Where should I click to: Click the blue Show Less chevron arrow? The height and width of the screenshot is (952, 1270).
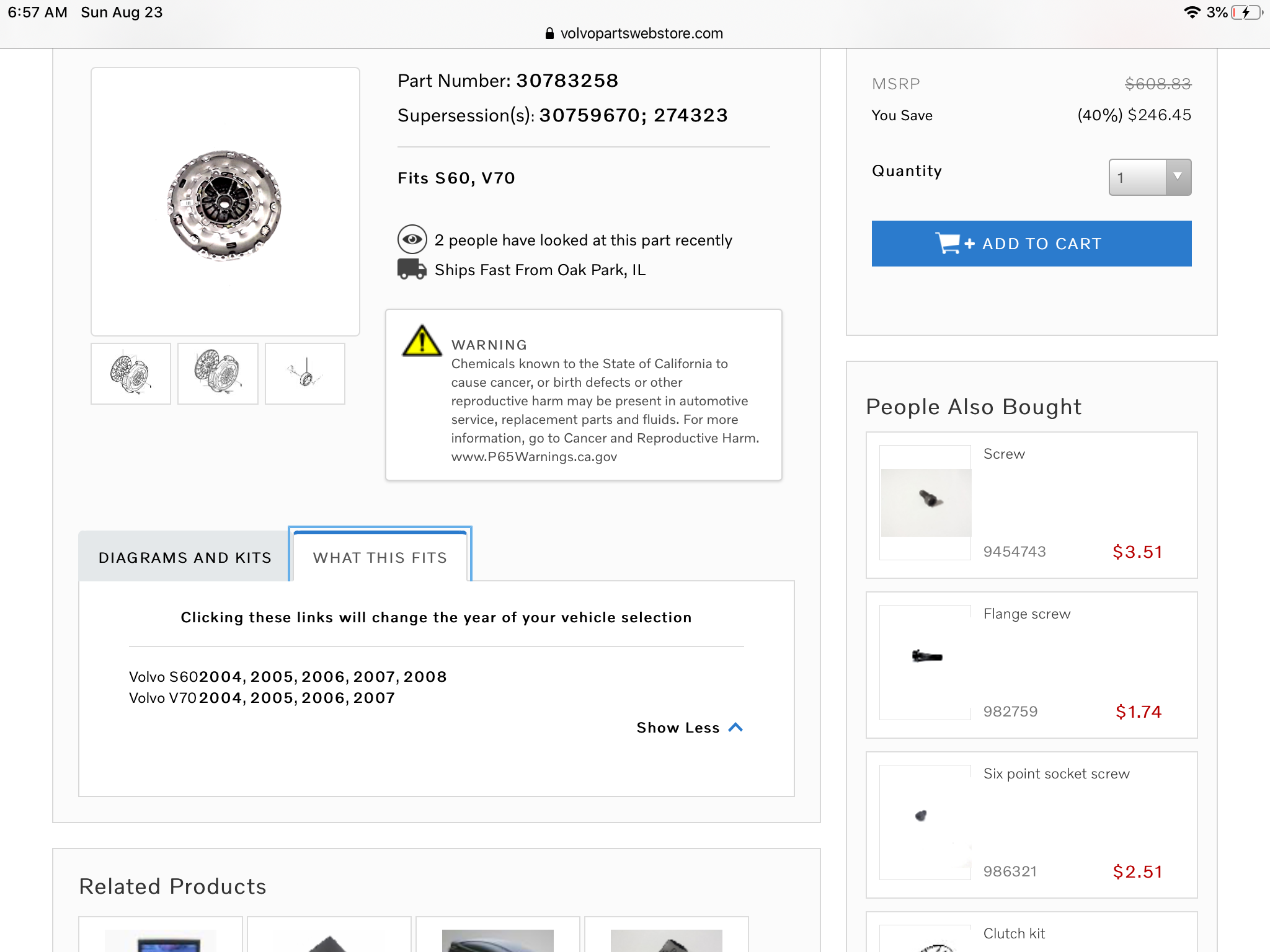(735, 728)
